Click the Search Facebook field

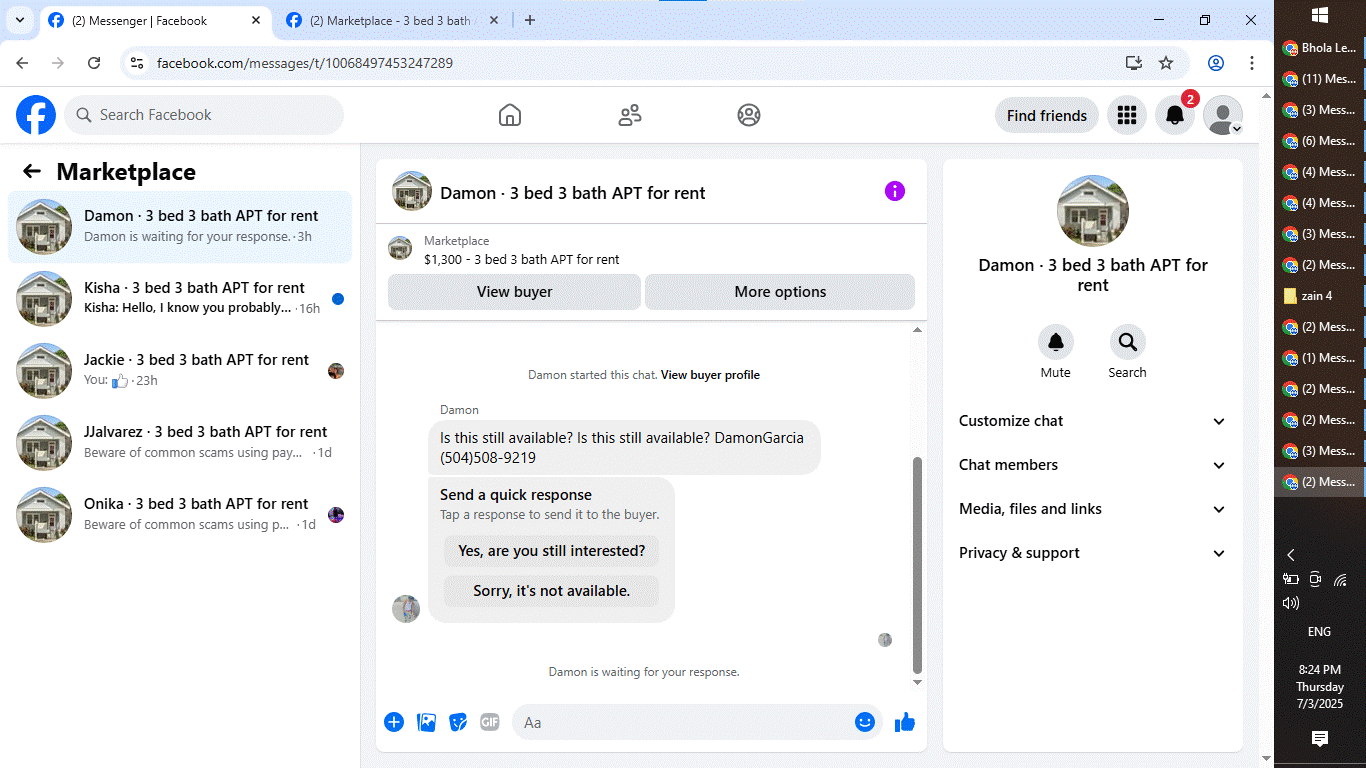pos(204,115)
